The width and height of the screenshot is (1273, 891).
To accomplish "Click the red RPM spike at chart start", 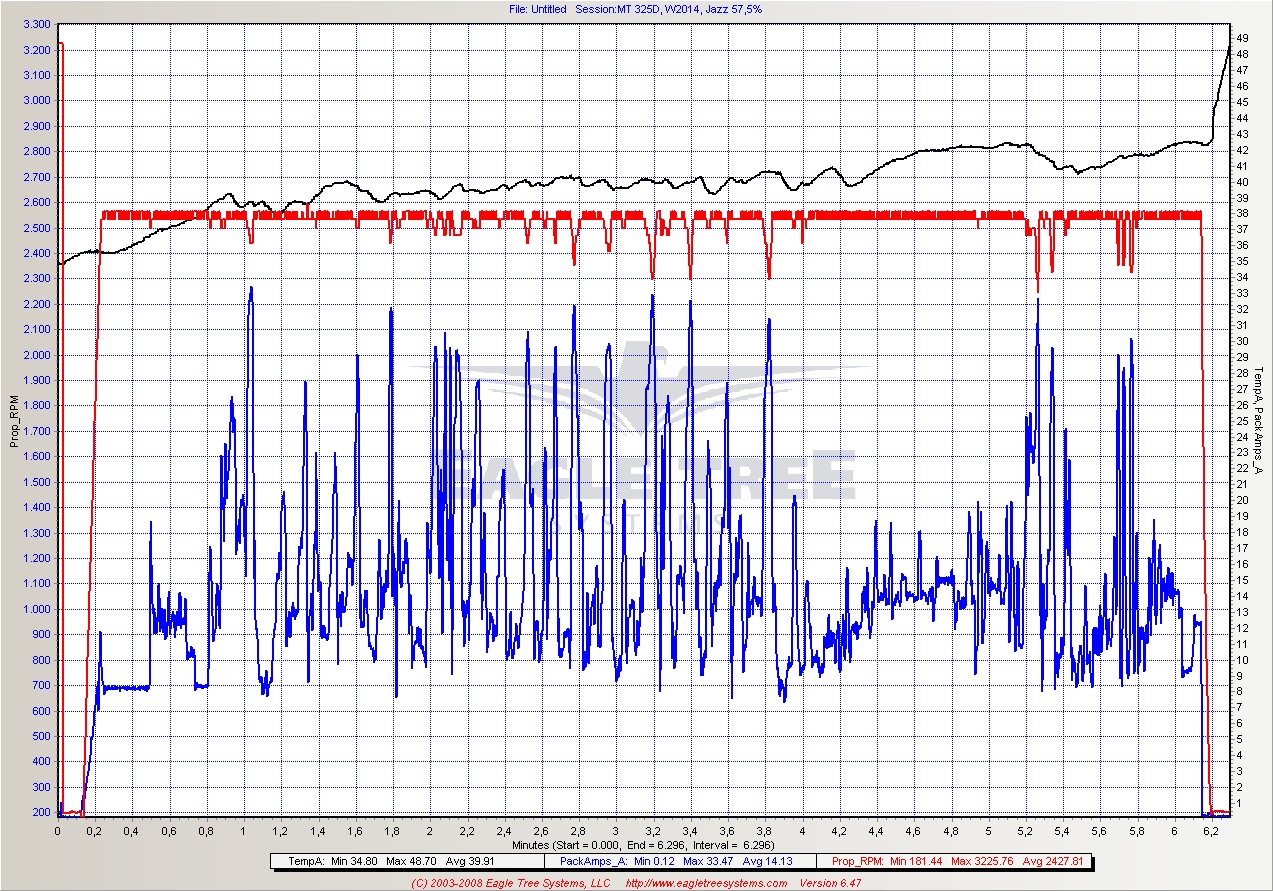I will (x=61, y=44).
